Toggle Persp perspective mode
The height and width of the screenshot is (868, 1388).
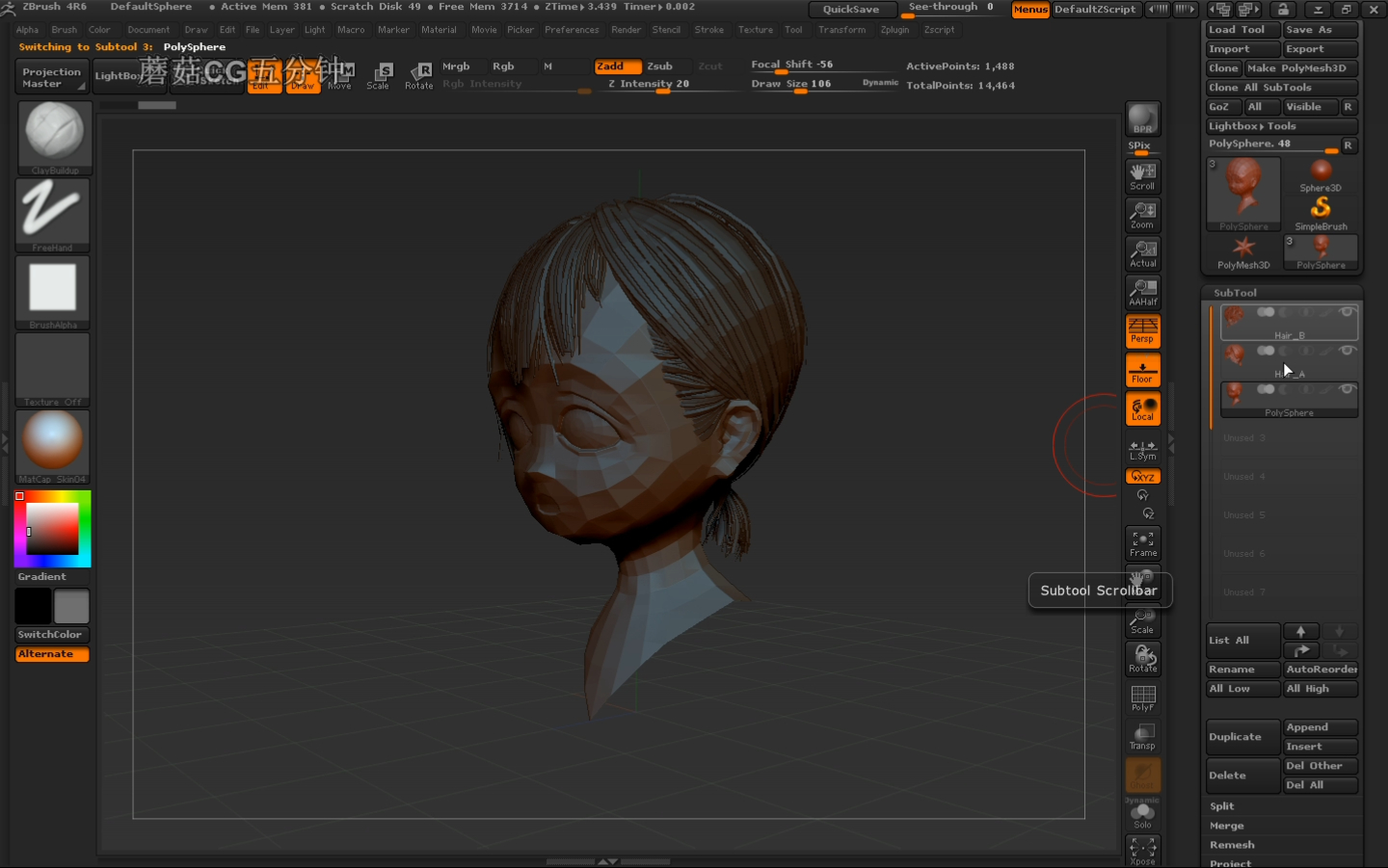[1142, 331]
